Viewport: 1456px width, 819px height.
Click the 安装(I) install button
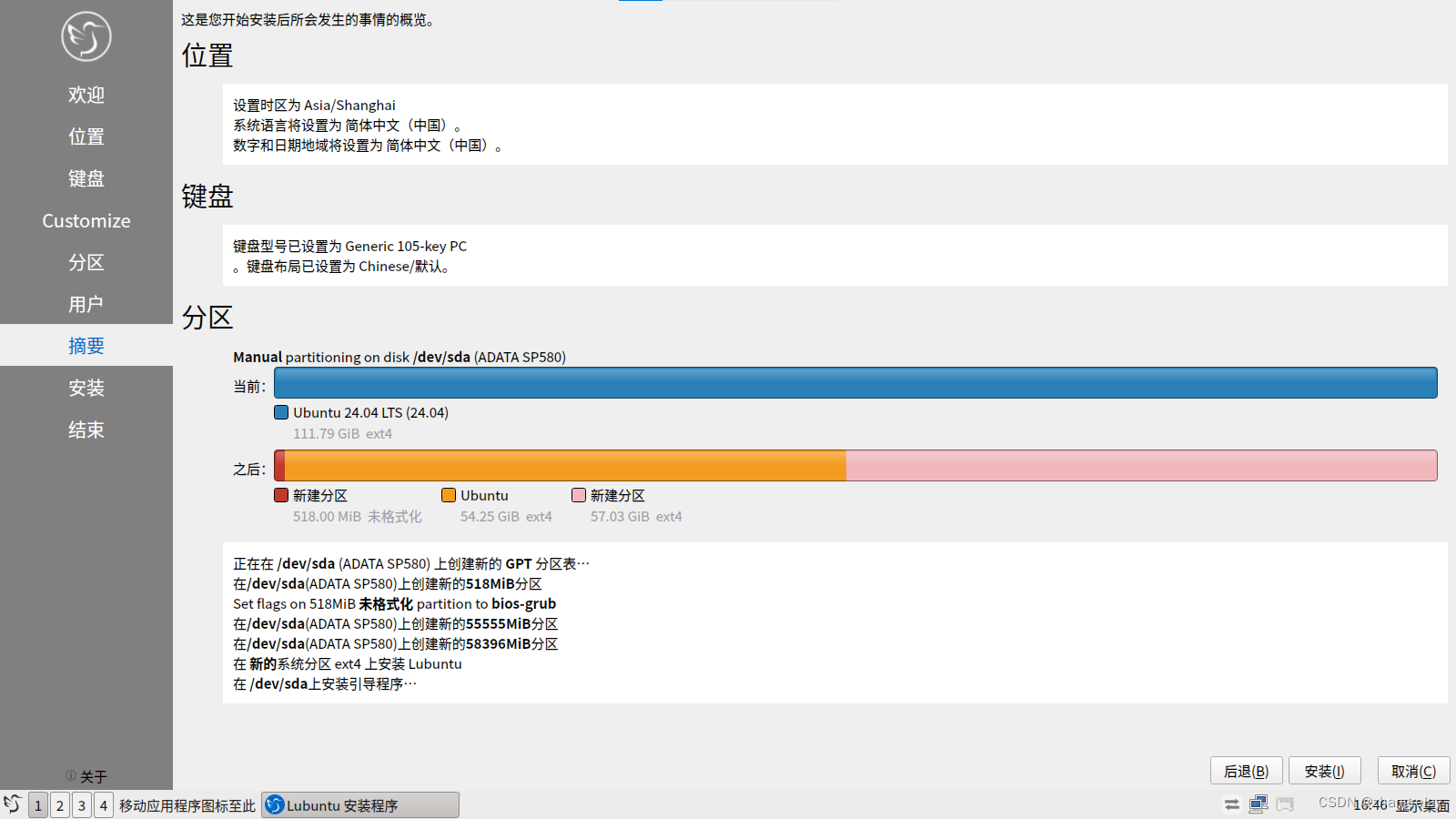click(x=1324, y=771)
